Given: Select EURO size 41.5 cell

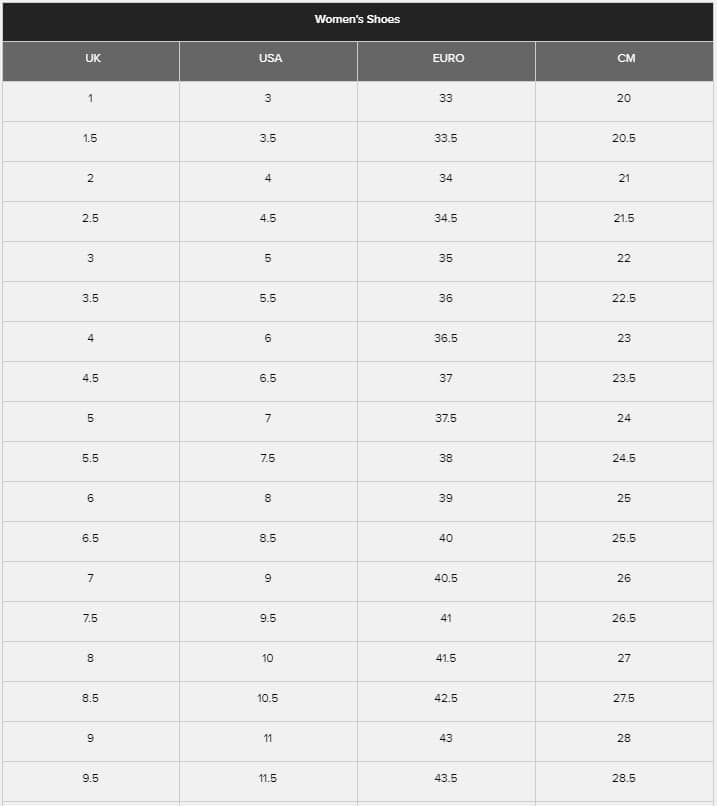Looking at the screenshot, I should (x=446, y=658).
